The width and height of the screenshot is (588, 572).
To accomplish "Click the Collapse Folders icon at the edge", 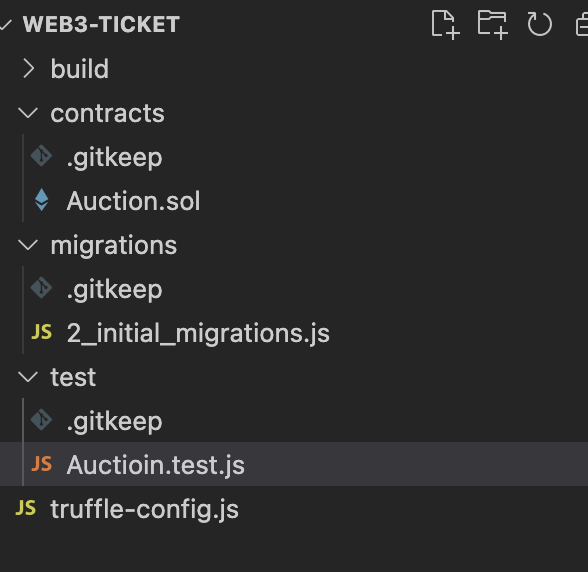I will click(582, 25).
